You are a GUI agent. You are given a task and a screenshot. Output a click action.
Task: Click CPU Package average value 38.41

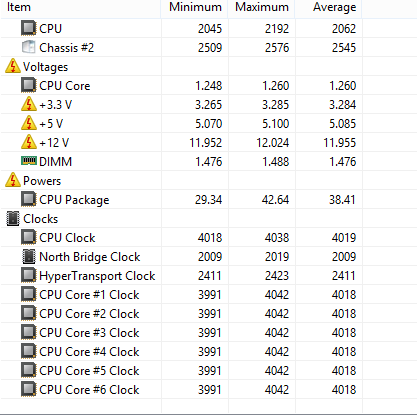click(342, 199)
